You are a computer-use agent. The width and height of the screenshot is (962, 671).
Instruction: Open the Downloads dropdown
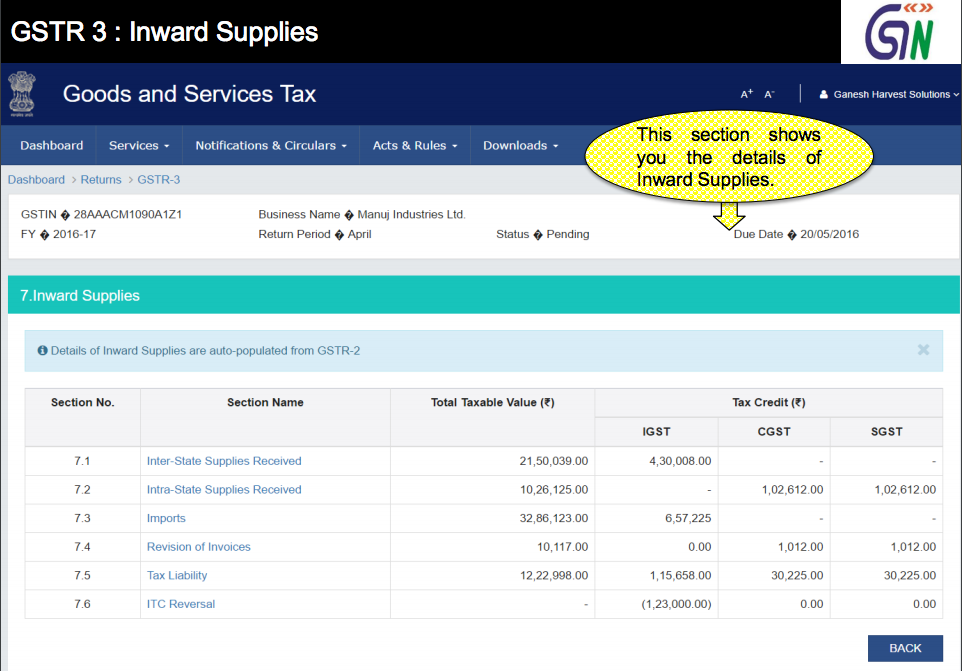click(x=519, y=145)
